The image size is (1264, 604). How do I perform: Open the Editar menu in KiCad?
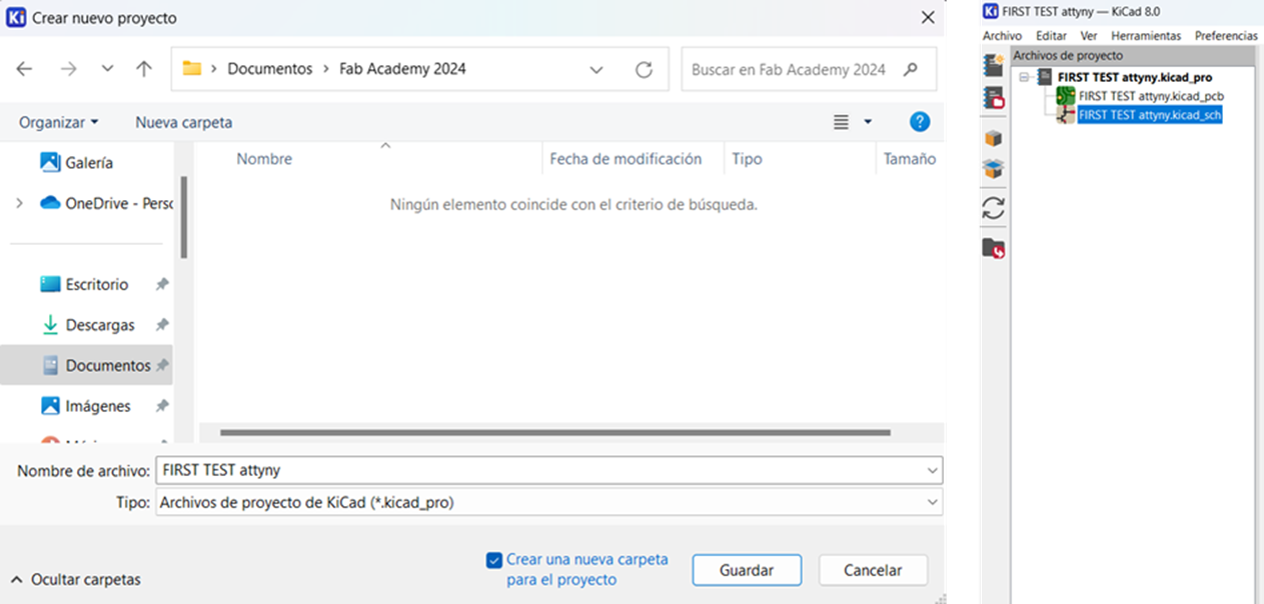(x=1051, y=36)
